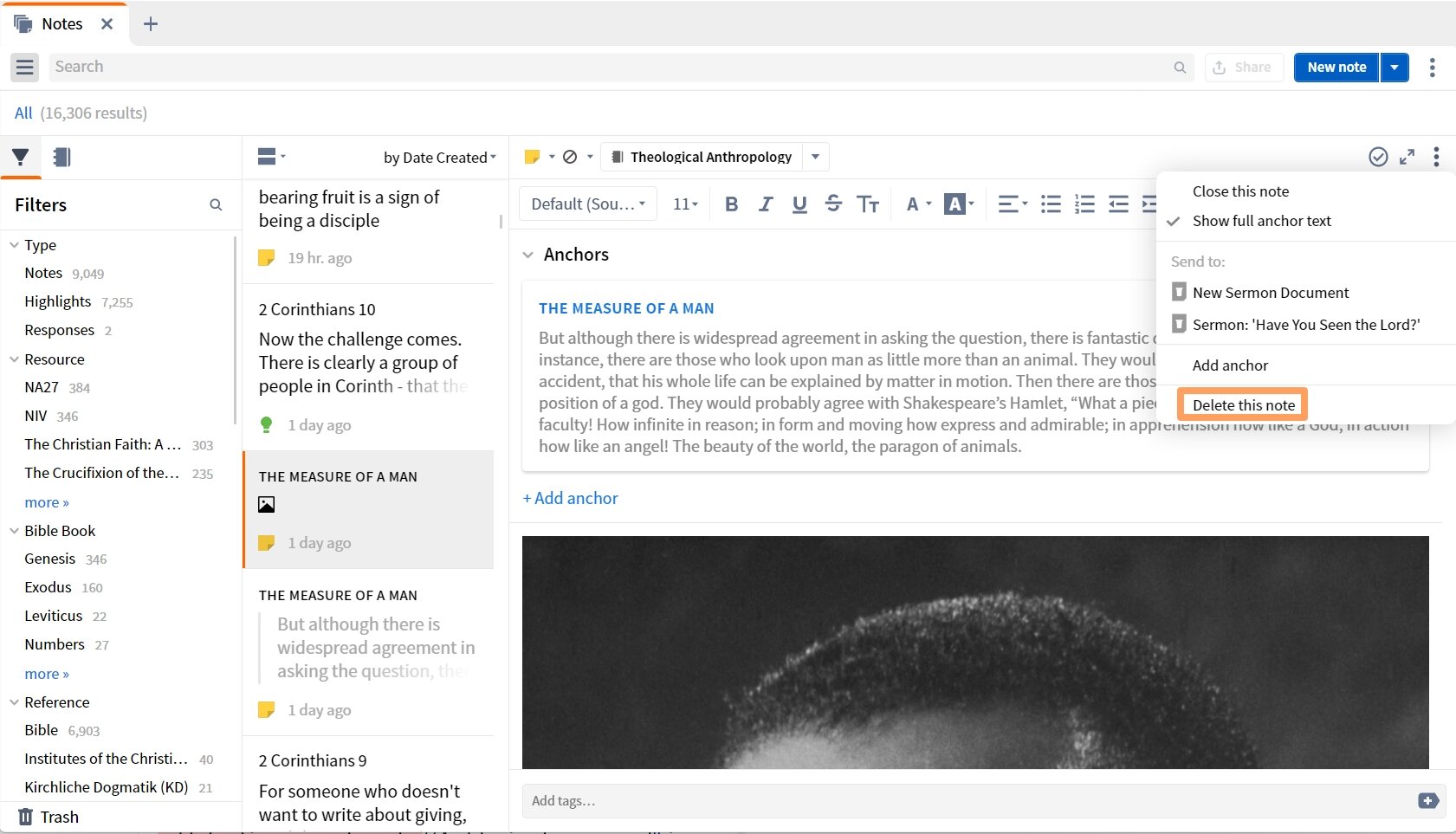
Task: Click the note color sticky icon in editor toolbar
Action: [x=533, y=157]
